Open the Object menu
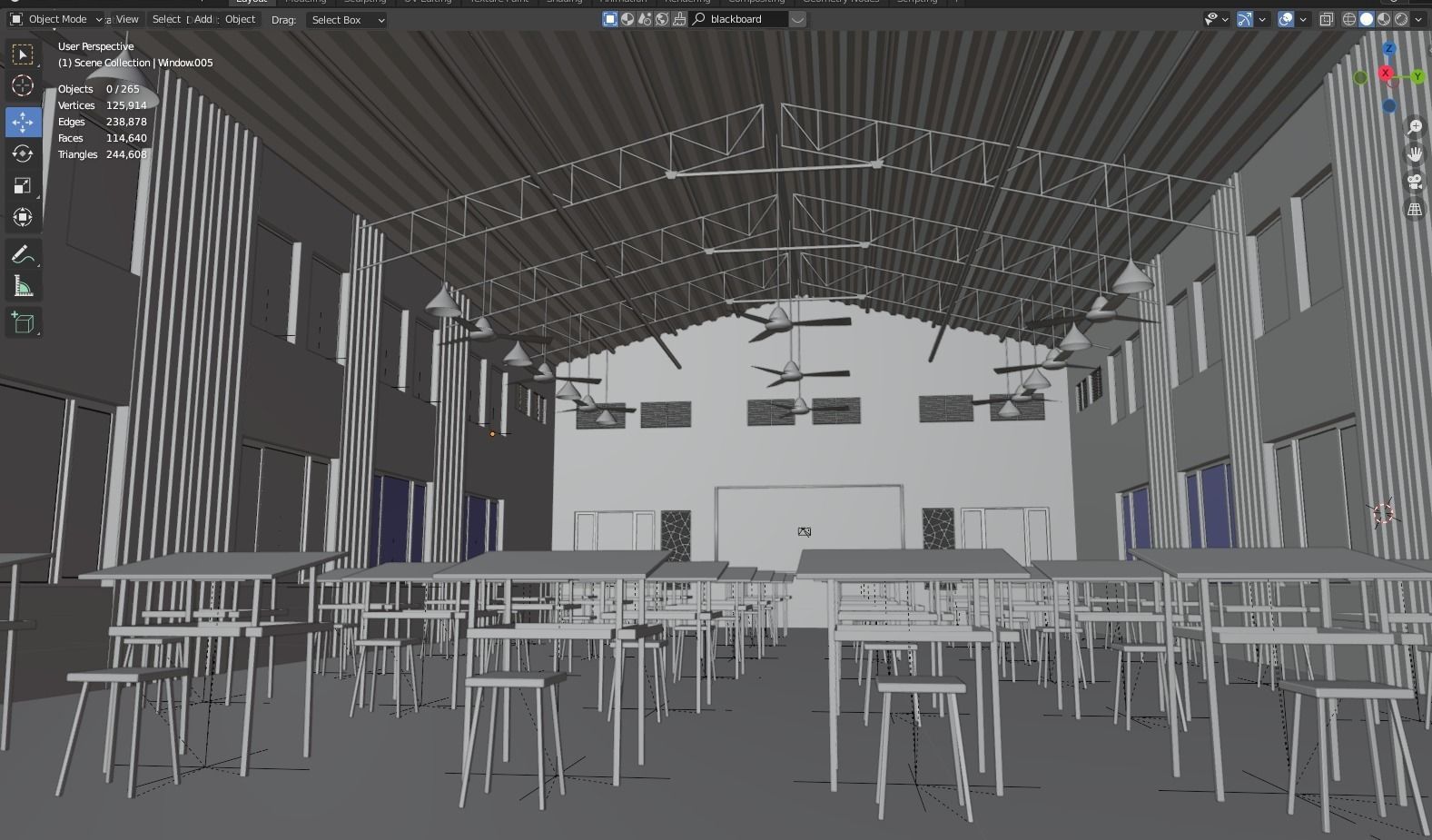 click(x=241, y=19)
